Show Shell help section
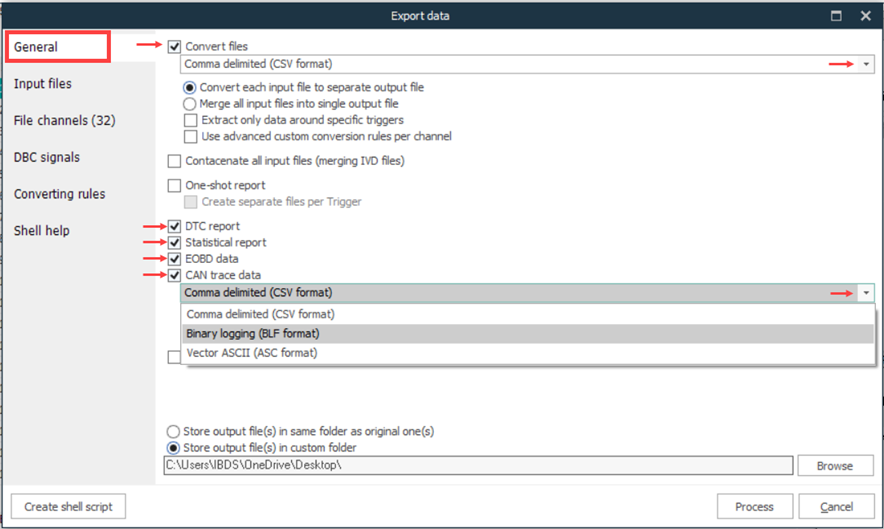This screenshot has height=529, width=884. [42, 230]
